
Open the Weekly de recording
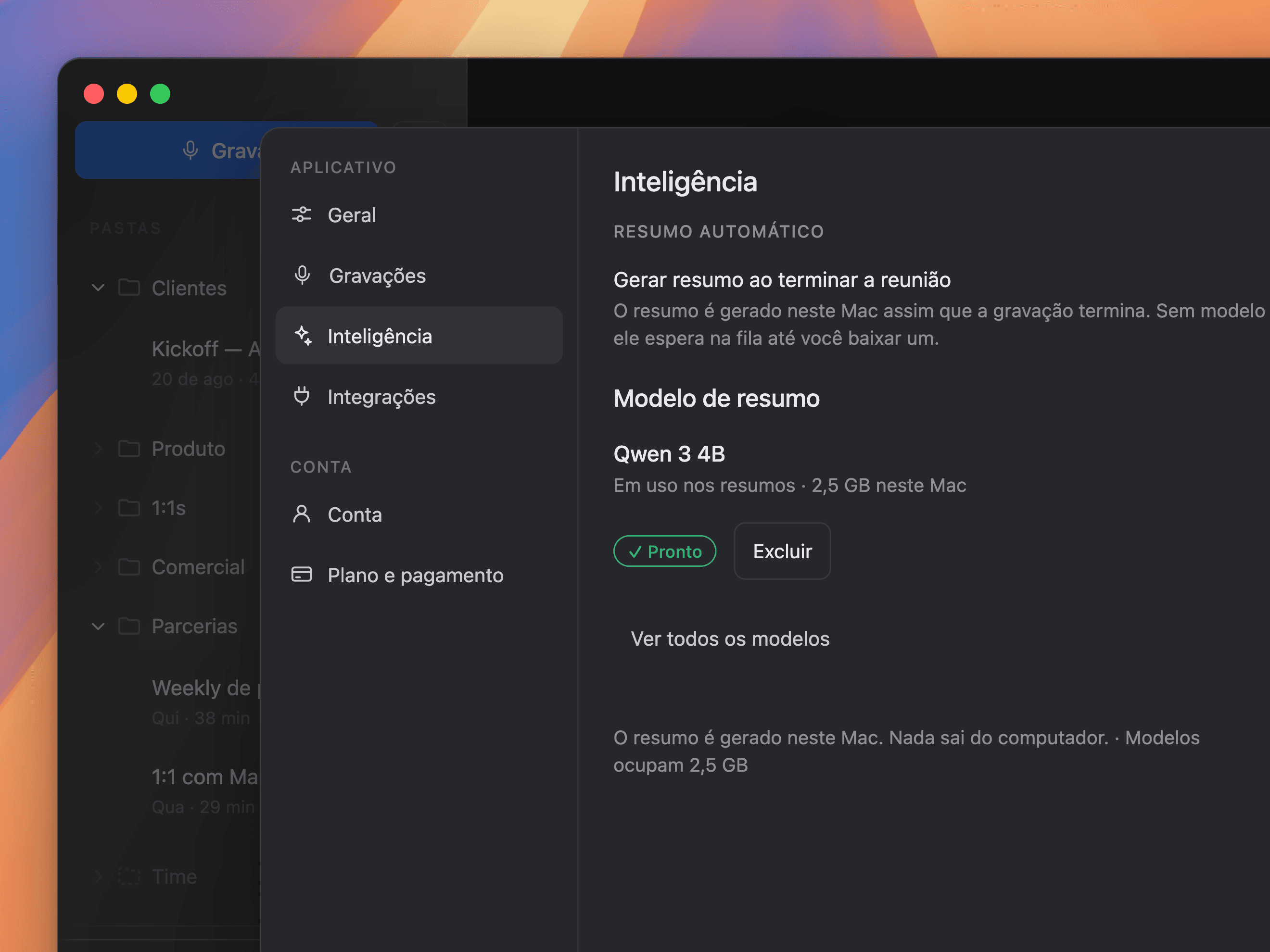point(205,702)
